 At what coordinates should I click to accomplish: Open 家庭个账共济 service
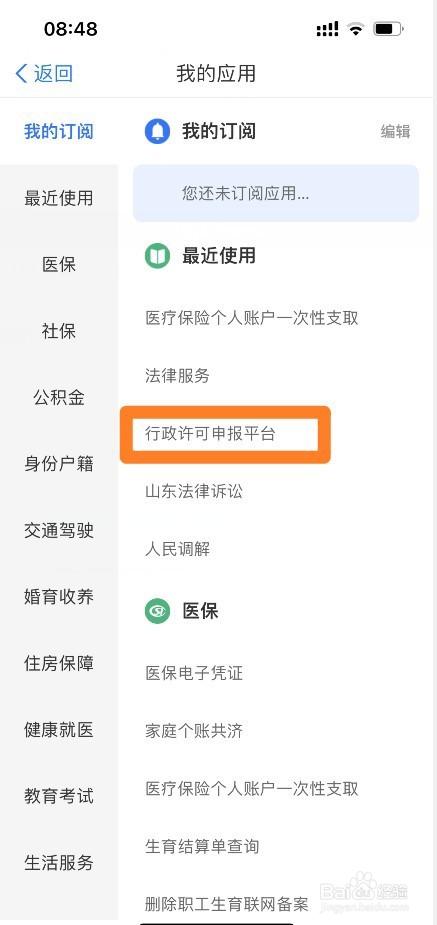coord(194,732)
